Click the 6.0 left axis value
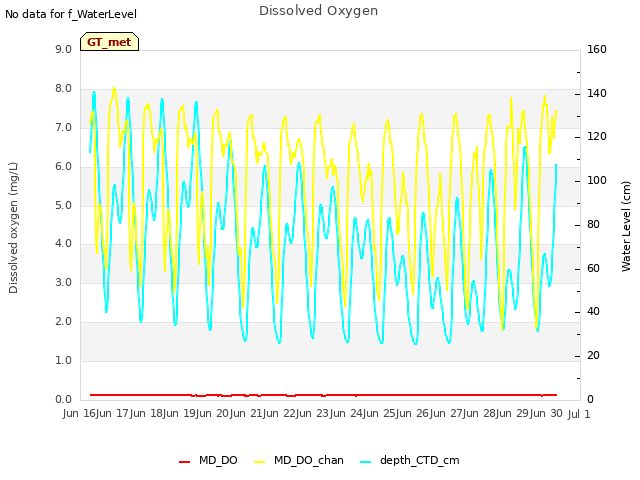 [63, 166]
